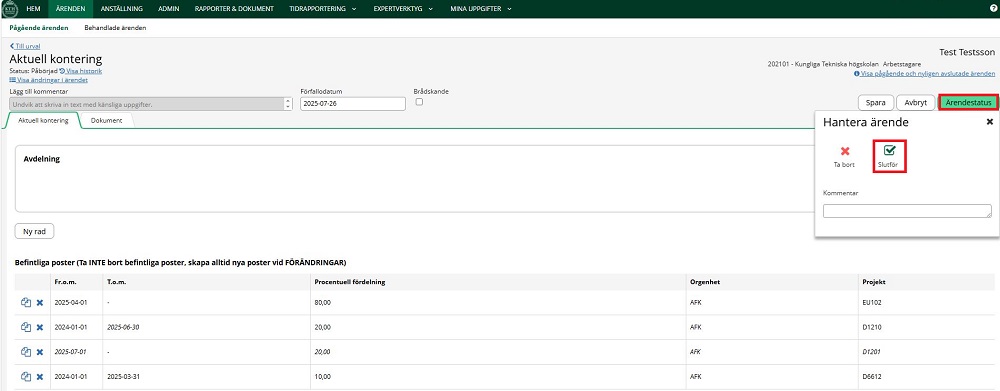Select the Aktuell kontering tab
1000x391 pixels.
tap(43, 121)
